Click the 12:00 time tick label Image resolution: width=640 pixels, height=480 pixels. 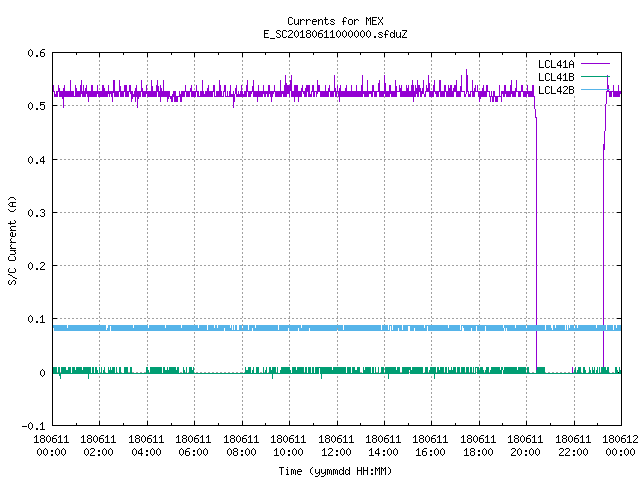[336, 452]
